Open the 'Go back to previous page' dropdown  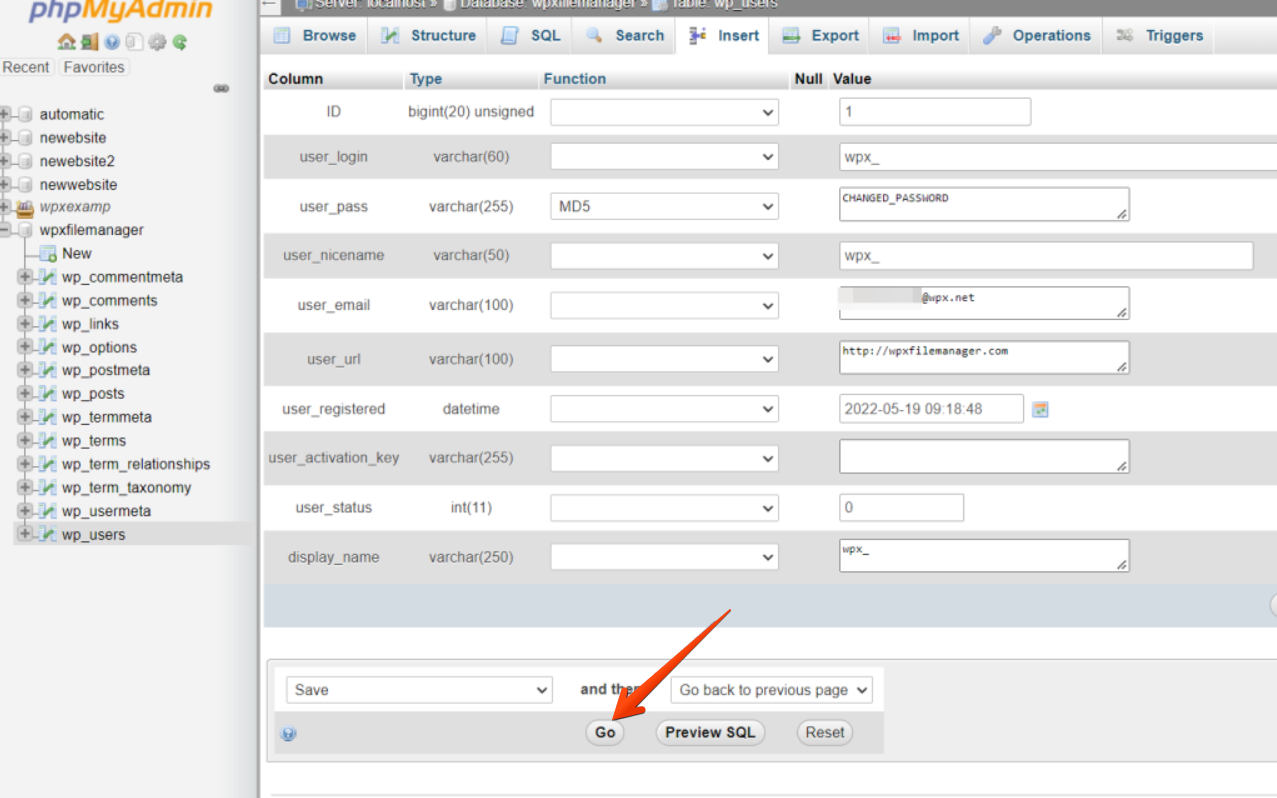[771, 690]
